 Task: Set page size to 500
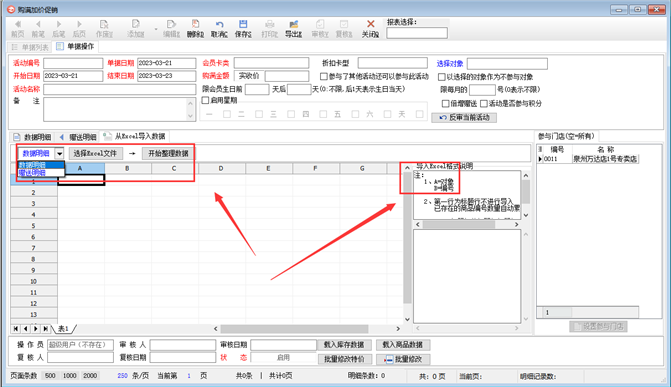click(50, 375)
